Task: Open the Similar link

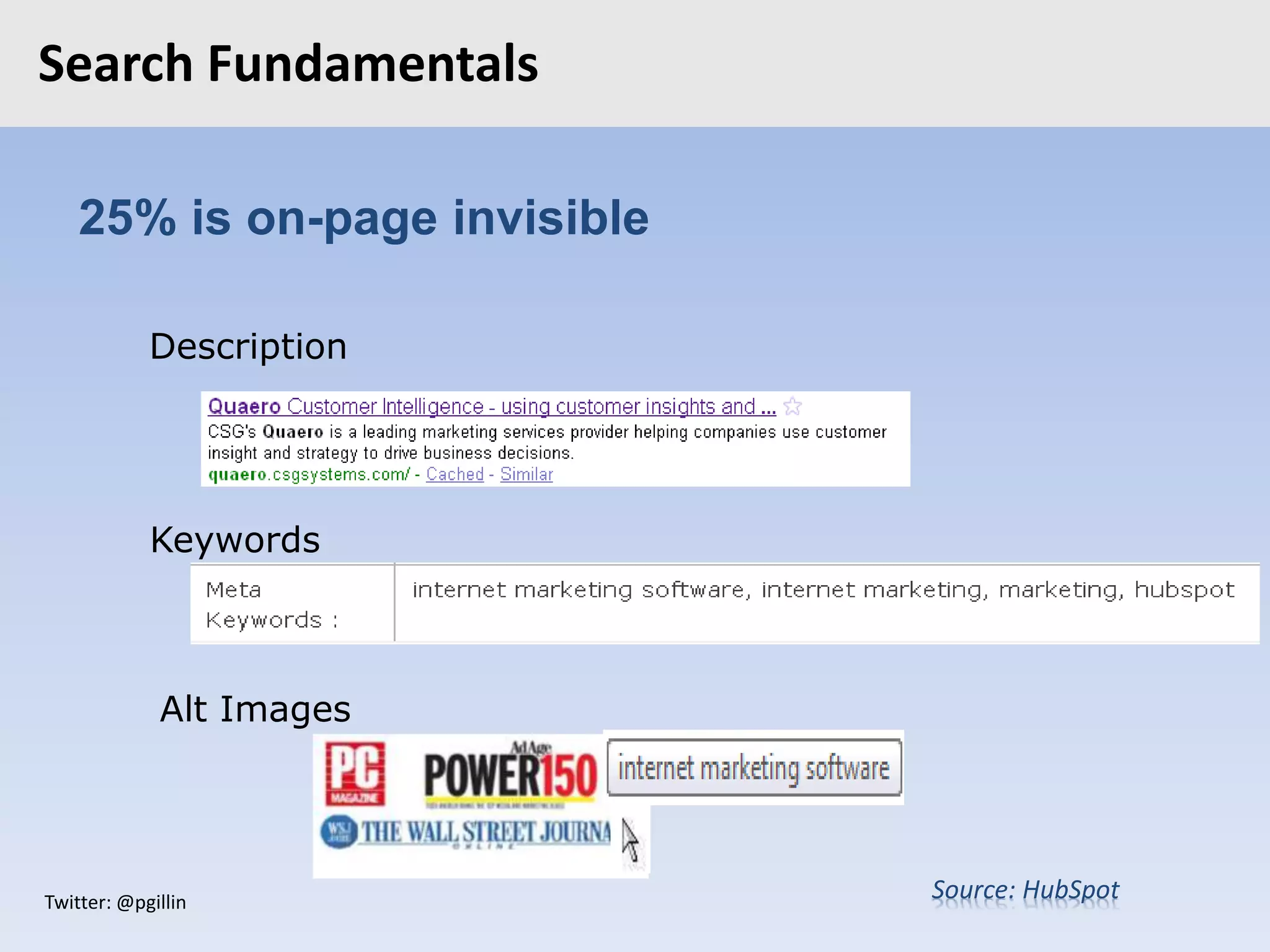Action: pyautogui.click(x=526, y=474)
